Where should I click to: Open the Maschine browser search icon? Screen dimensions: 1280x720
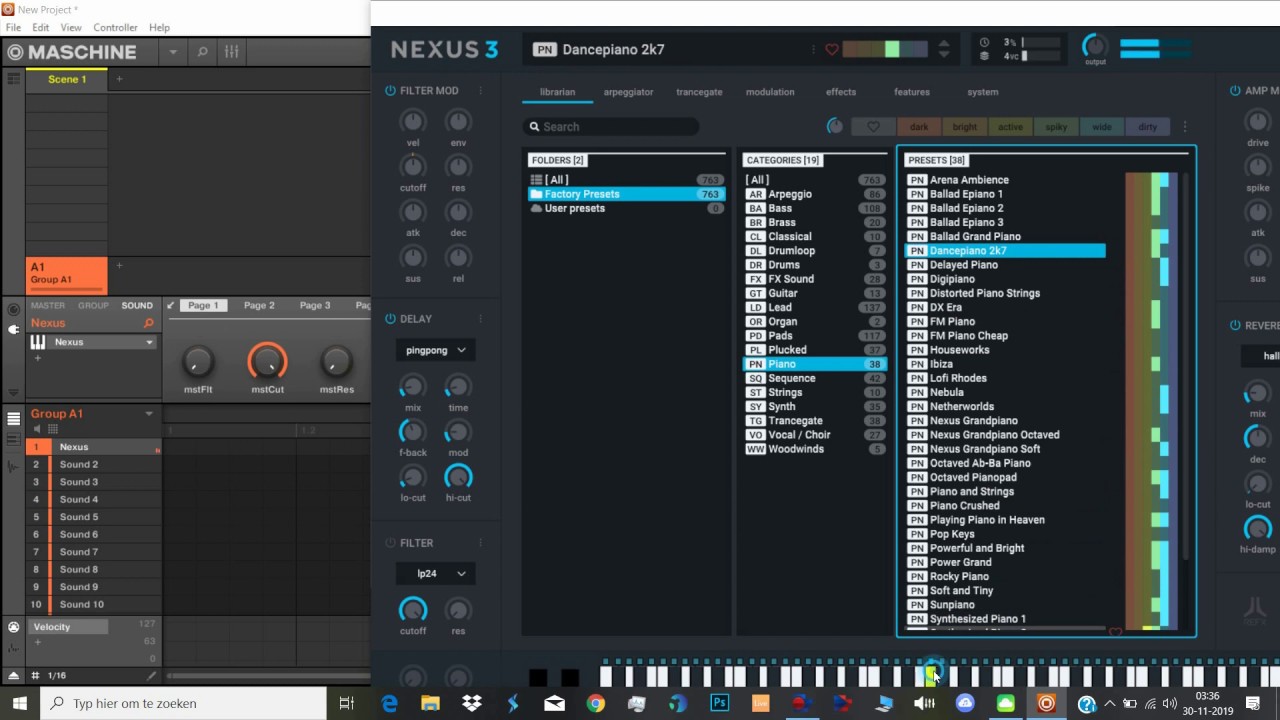point(202,52)
